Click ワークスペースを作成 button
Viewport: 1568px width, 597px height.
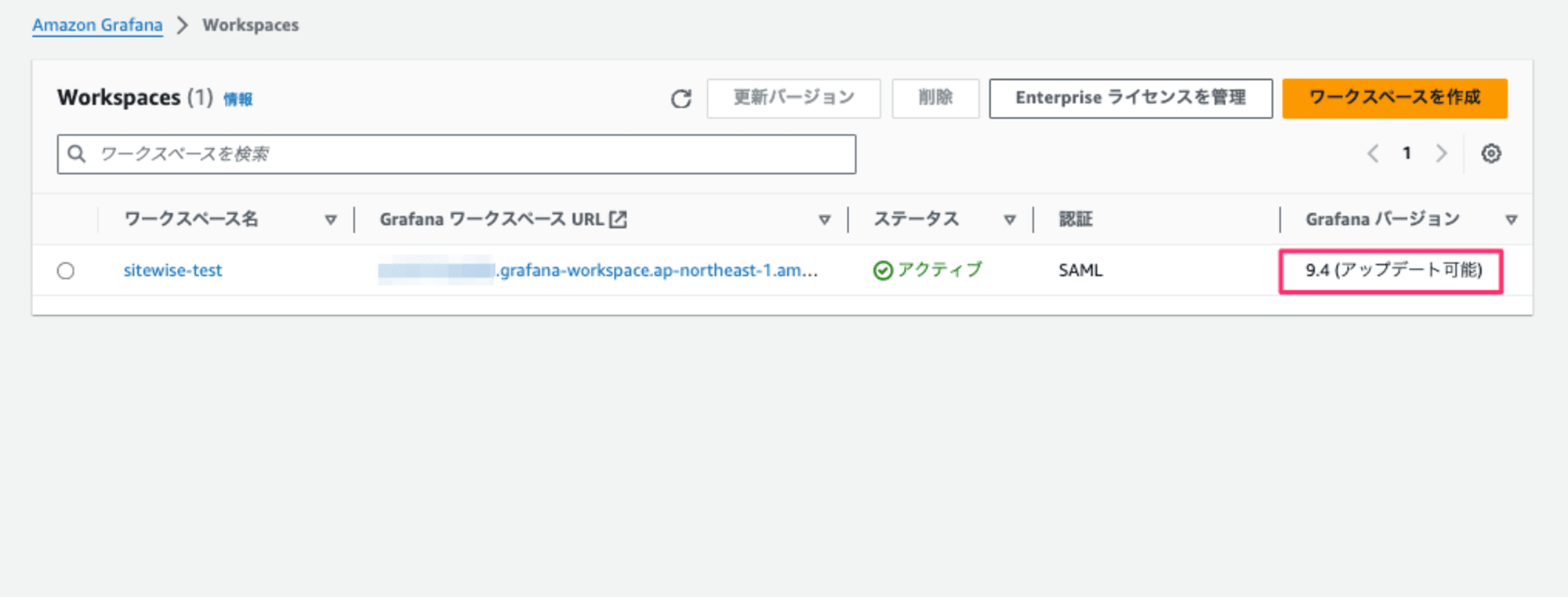[x=1395, y=98]
